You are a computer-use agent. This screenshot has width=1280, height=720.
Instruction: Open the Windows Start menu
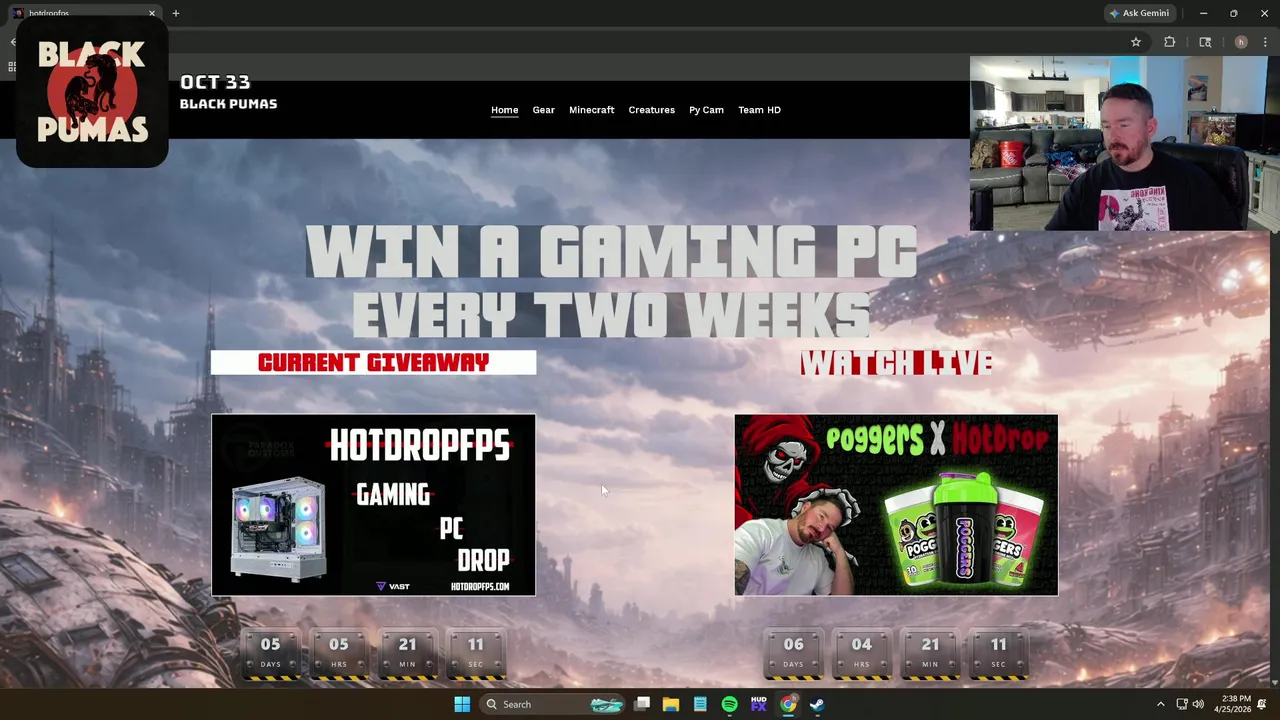click(x=462, y=704)
